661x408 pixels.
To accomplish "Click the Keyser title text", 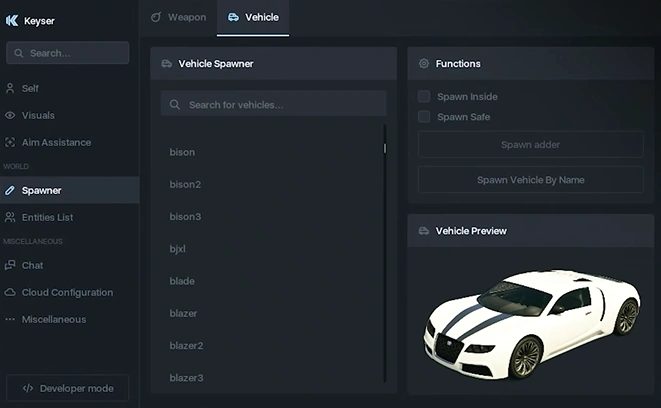I will (x=39, y=21).
